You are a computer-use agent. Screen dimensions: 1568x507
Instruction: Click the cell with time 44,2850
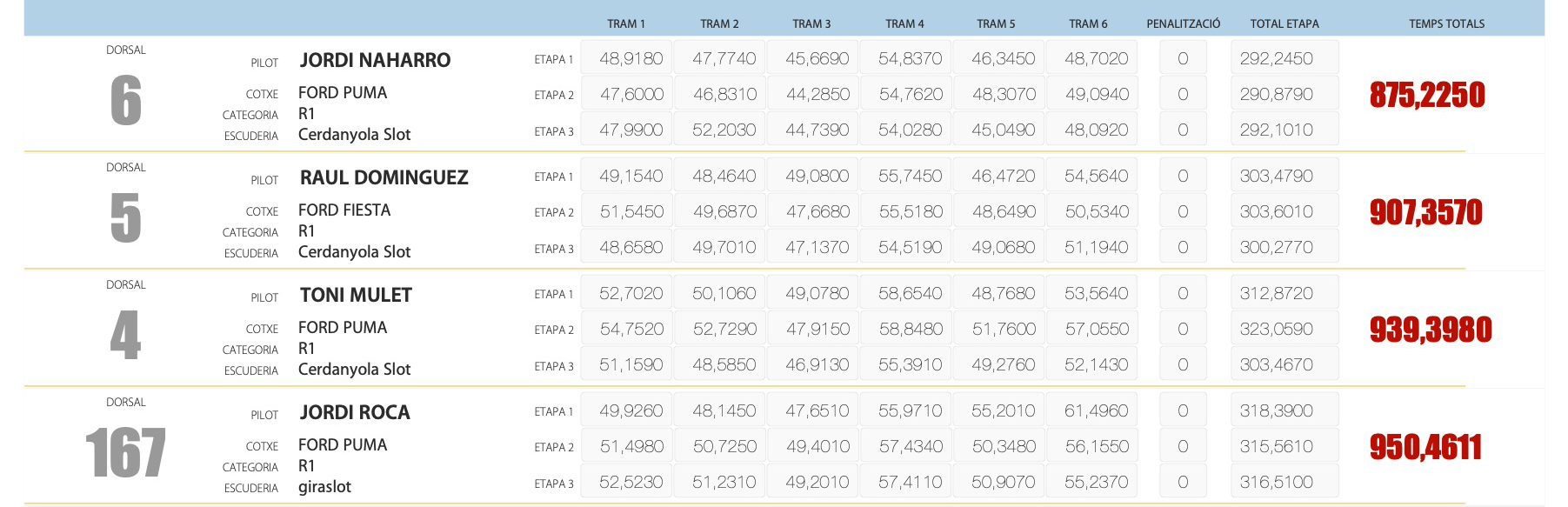click(x=817, y=94)
